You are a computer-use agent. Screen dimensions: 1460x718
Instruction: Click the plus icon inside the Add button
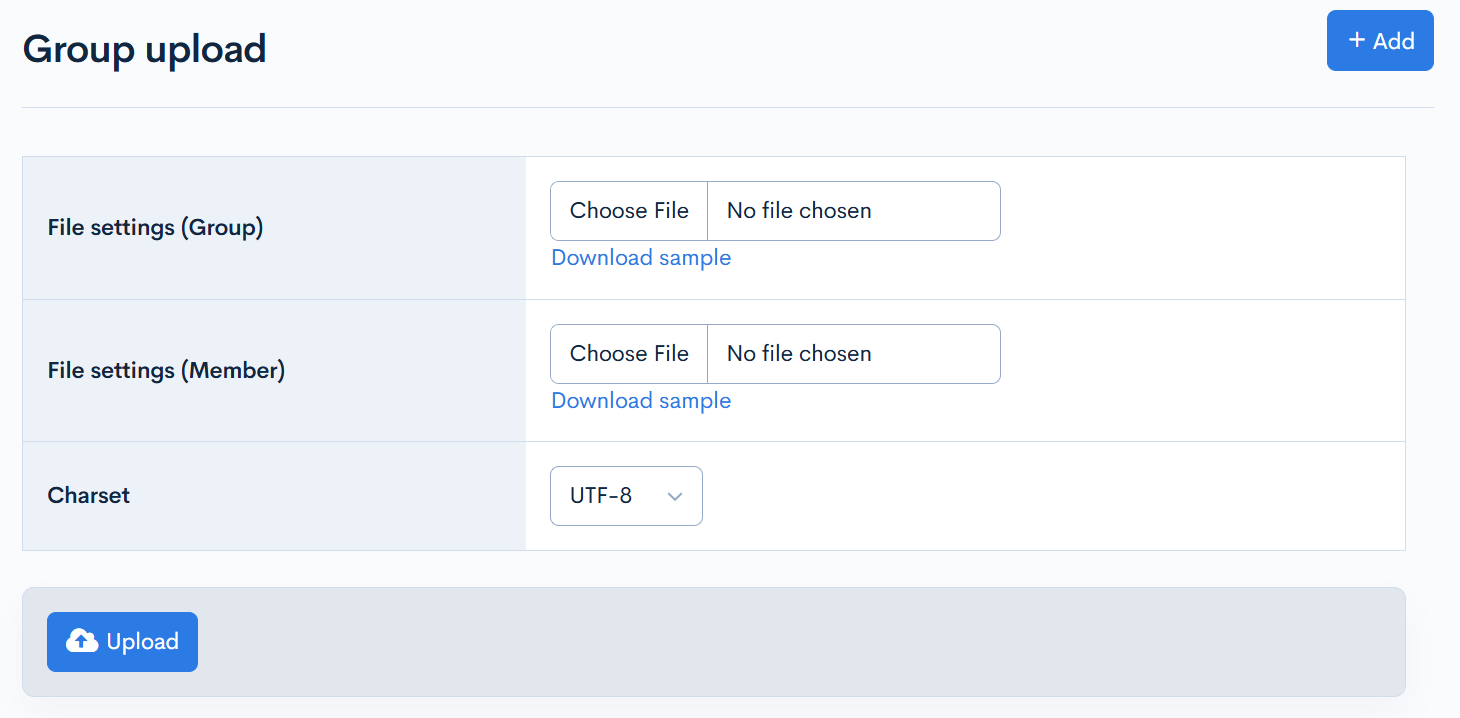tap(1357, 40)
